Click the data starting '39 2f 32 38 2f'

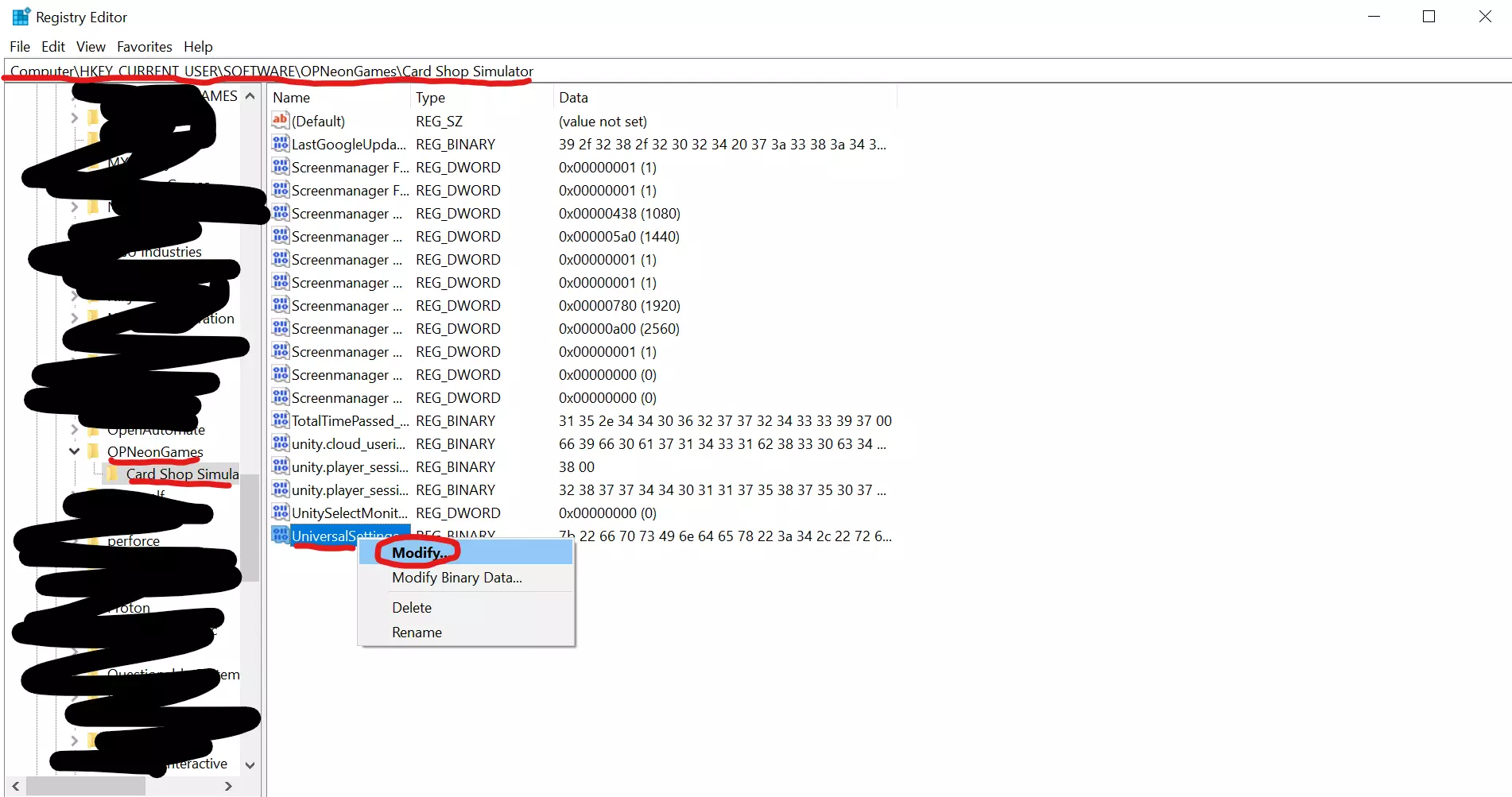tap(723, 144)
